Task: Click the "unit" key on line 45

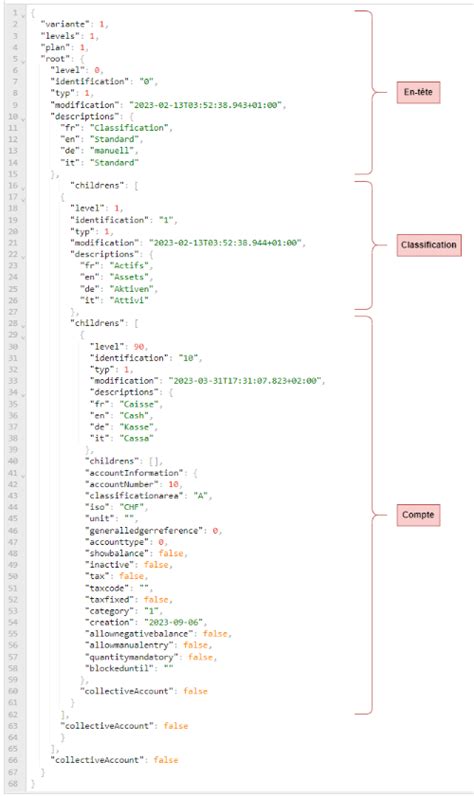Action: tap(99, 519)
